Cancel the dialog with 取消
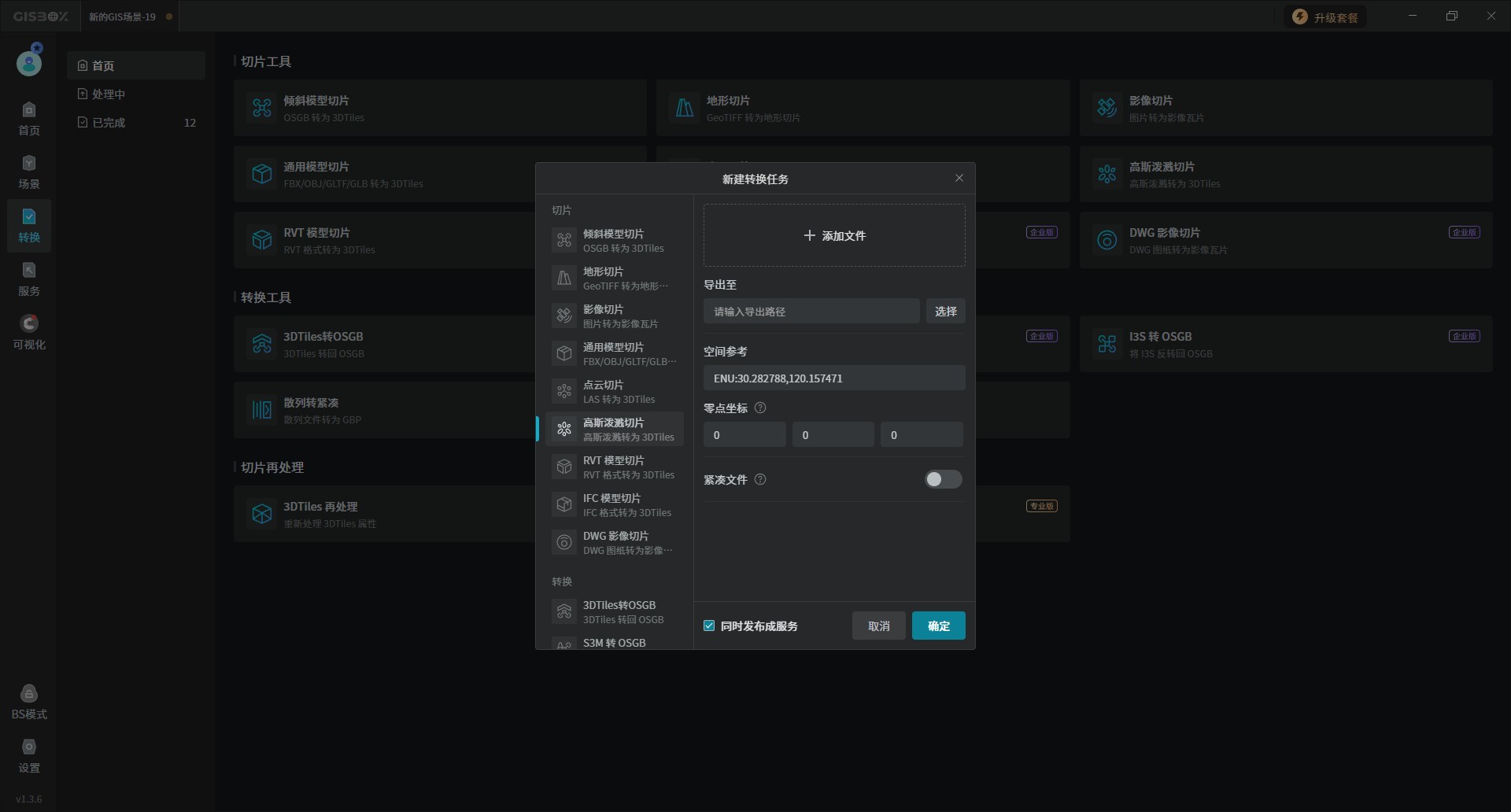The width and height of the screenshot is (1511, 812). pyautogui.click(x=878, y=626)
